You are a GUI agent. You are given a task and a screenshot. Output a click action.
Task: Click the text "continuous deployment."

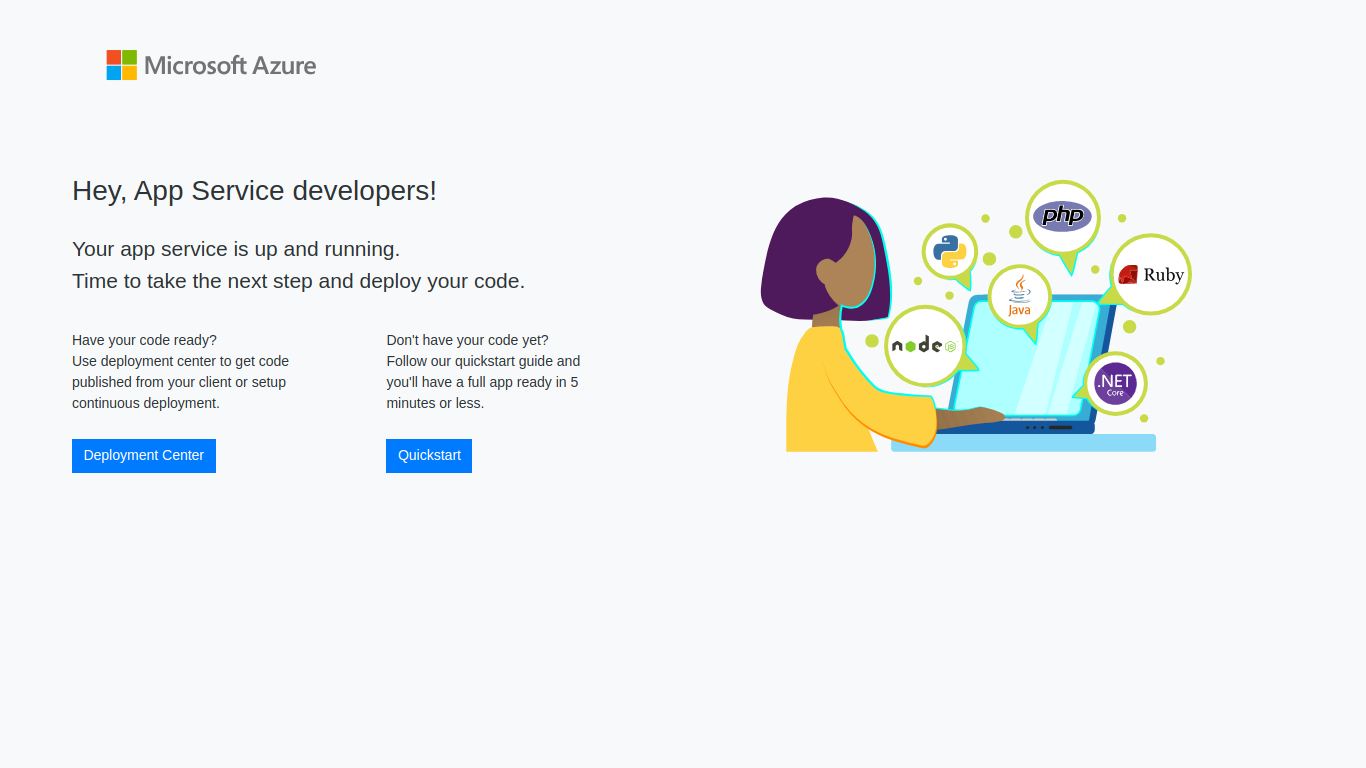pos(146,403)
